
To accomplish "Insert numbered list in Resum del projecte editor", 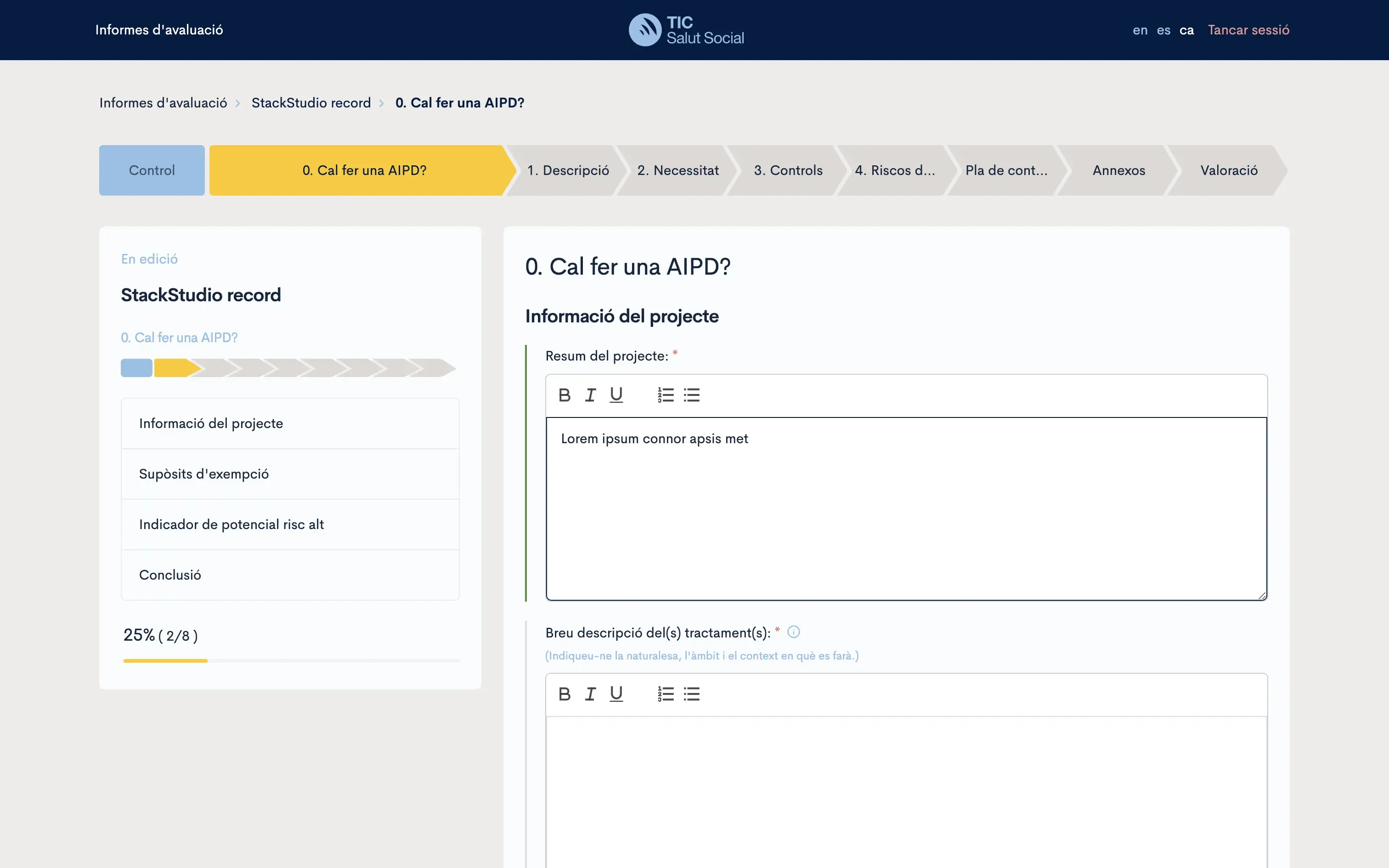I will (x=666, y=395).
